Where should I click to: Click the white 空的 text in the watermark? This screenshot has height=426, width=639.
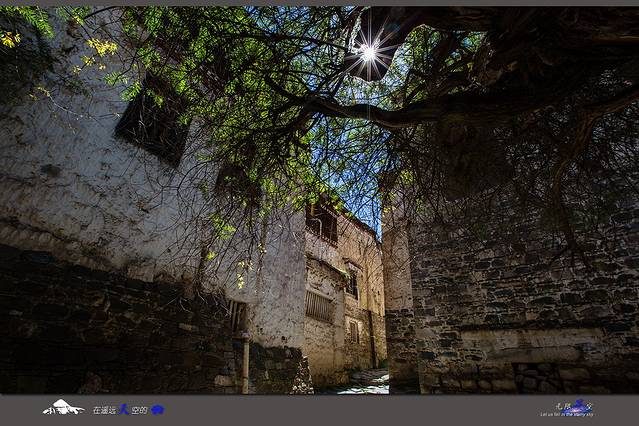point(140,410)
